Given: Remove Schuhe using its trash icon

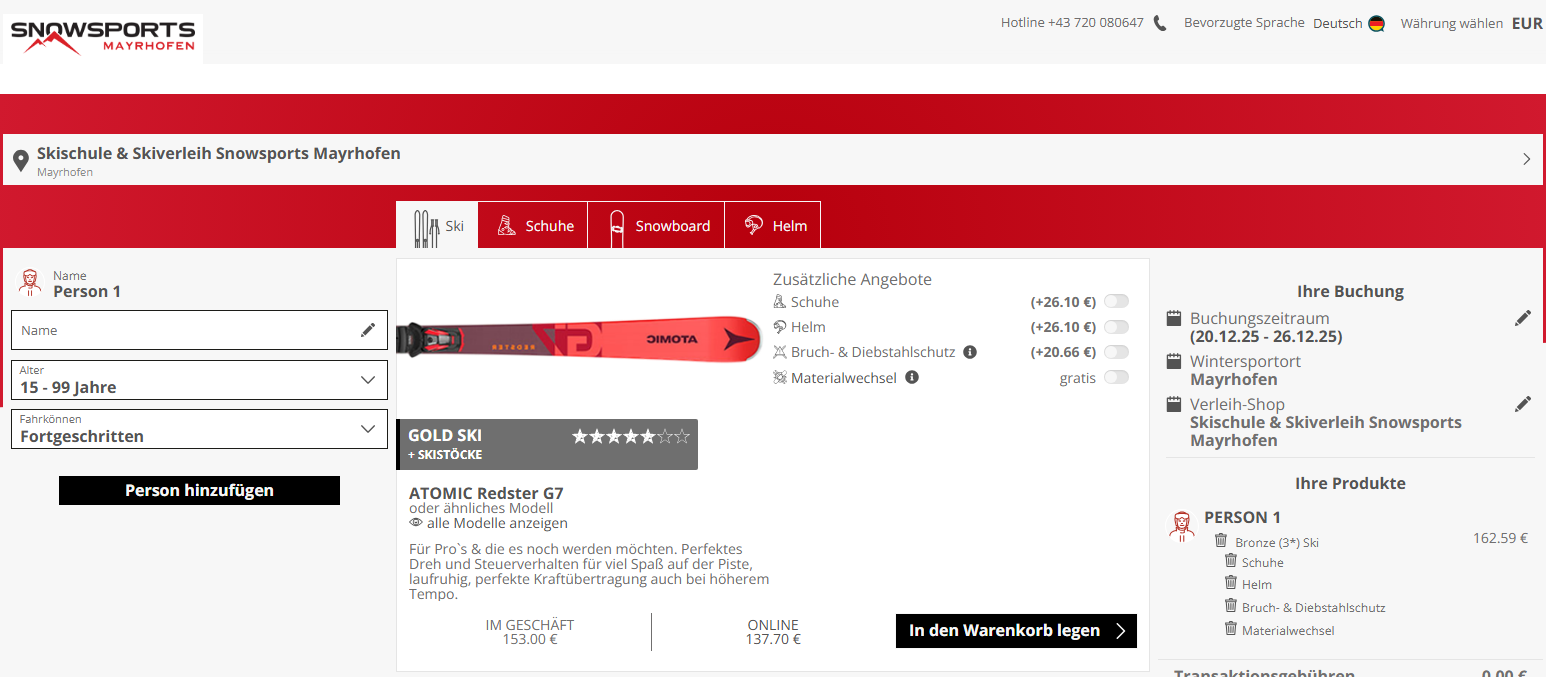Looking at the screenshot, I should 1231,561.
